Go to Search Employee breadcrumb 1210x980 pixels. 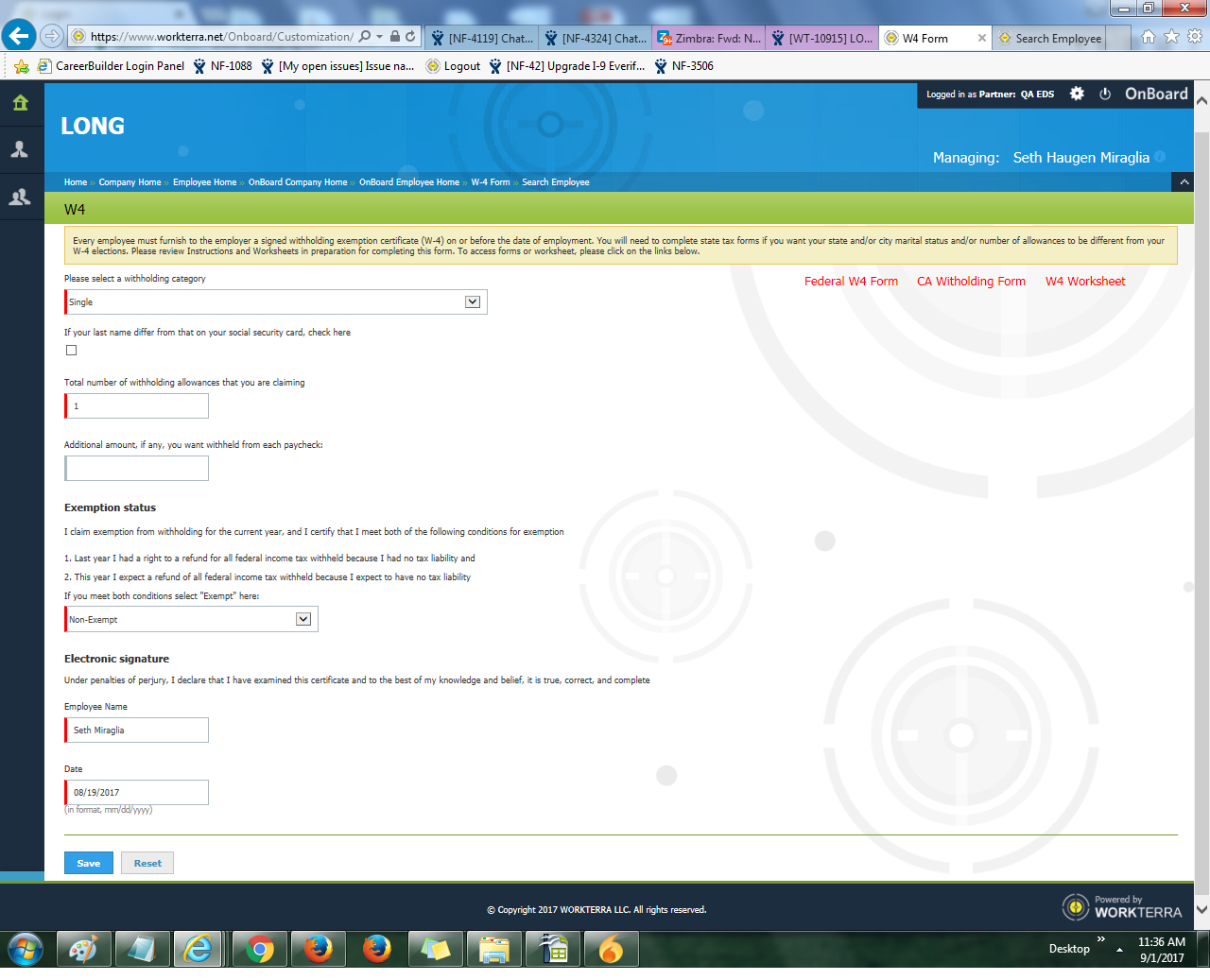[x=556, y=182]
